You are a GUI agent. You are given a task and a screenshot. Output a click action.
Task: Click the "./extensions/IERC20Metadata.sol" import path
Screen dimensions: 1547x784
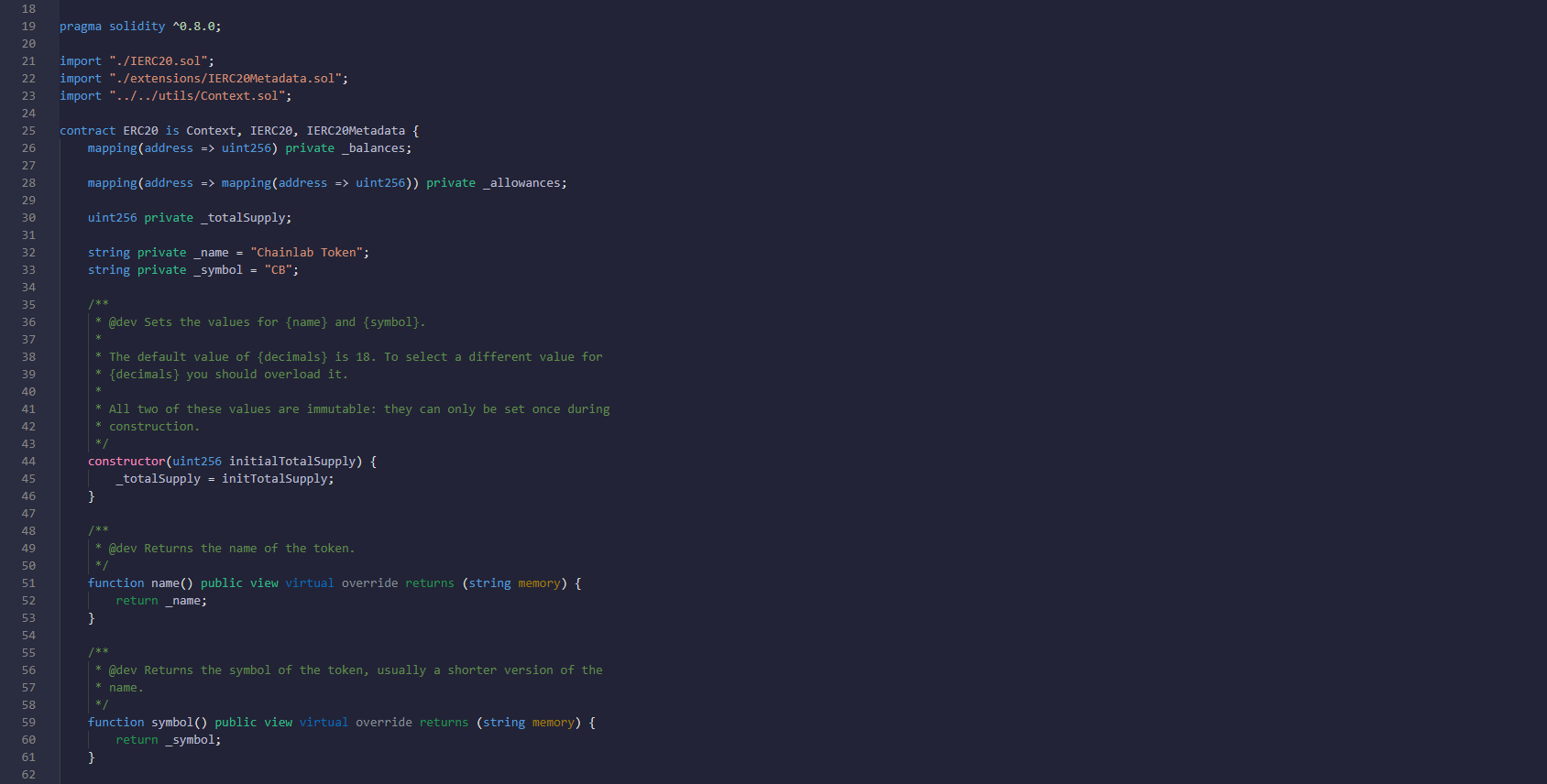227,79
